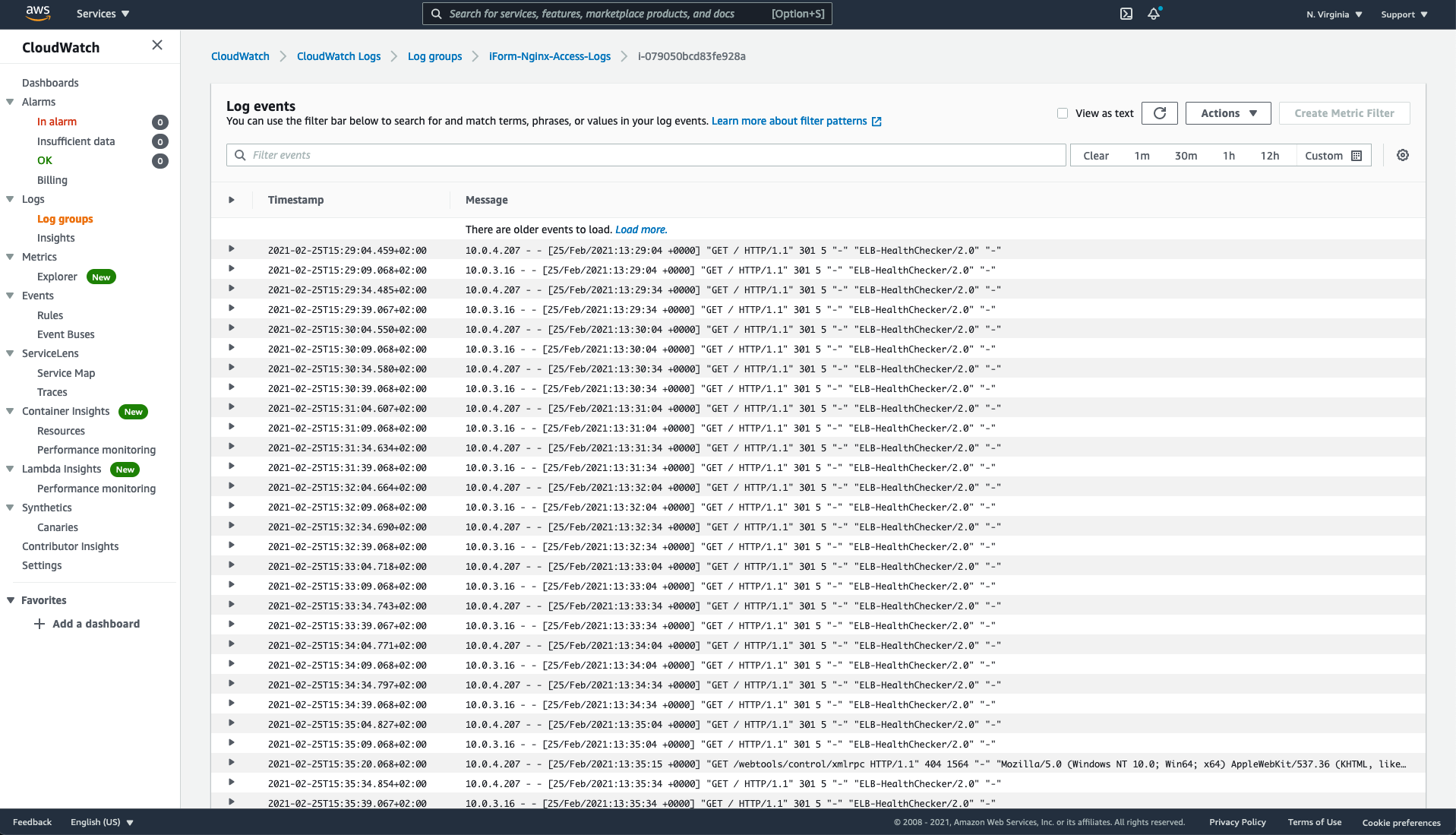Collapse the Logs sidebar section

[x=10, y=199]
